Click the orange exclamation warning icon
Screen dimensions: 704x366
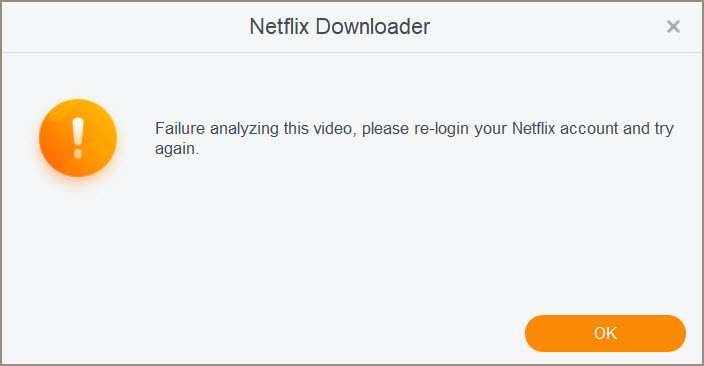pos(78,138)
